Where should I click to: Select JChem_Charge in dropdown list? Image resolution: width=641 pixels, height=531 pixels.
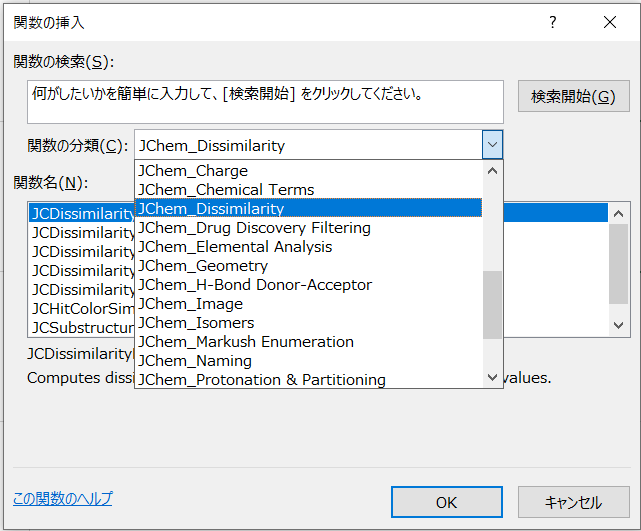coord(309,170)
